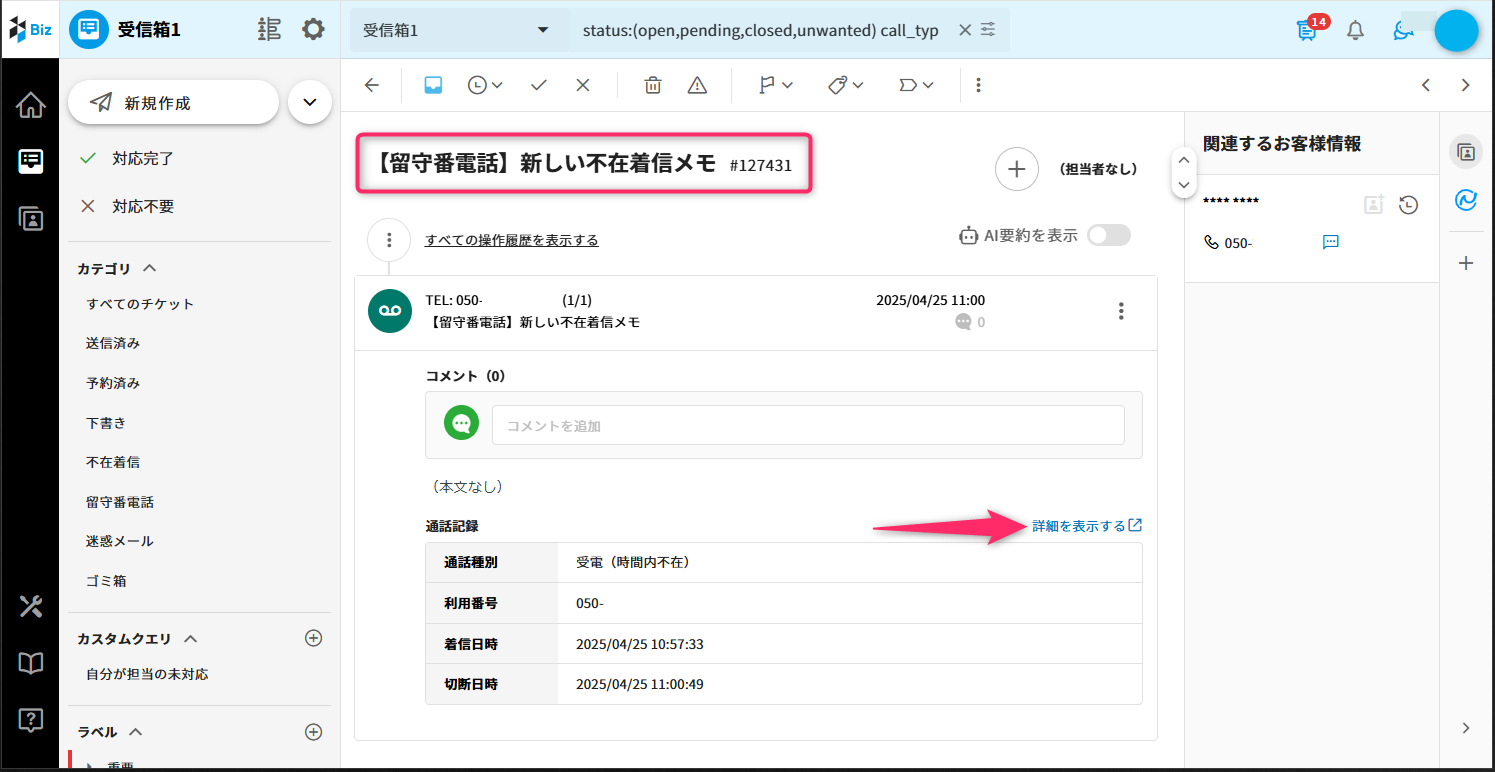The width and height of the screenshot is (1495, 772).
Task: Open the 受信箱1 inbox dropdown
Action: [460, 30]
